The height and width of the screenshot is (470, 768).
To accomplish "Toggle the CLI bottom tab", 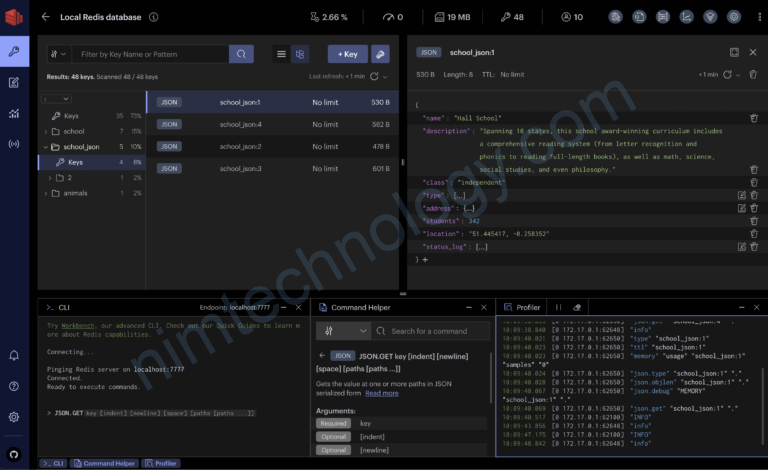I will tap(53, 463).
